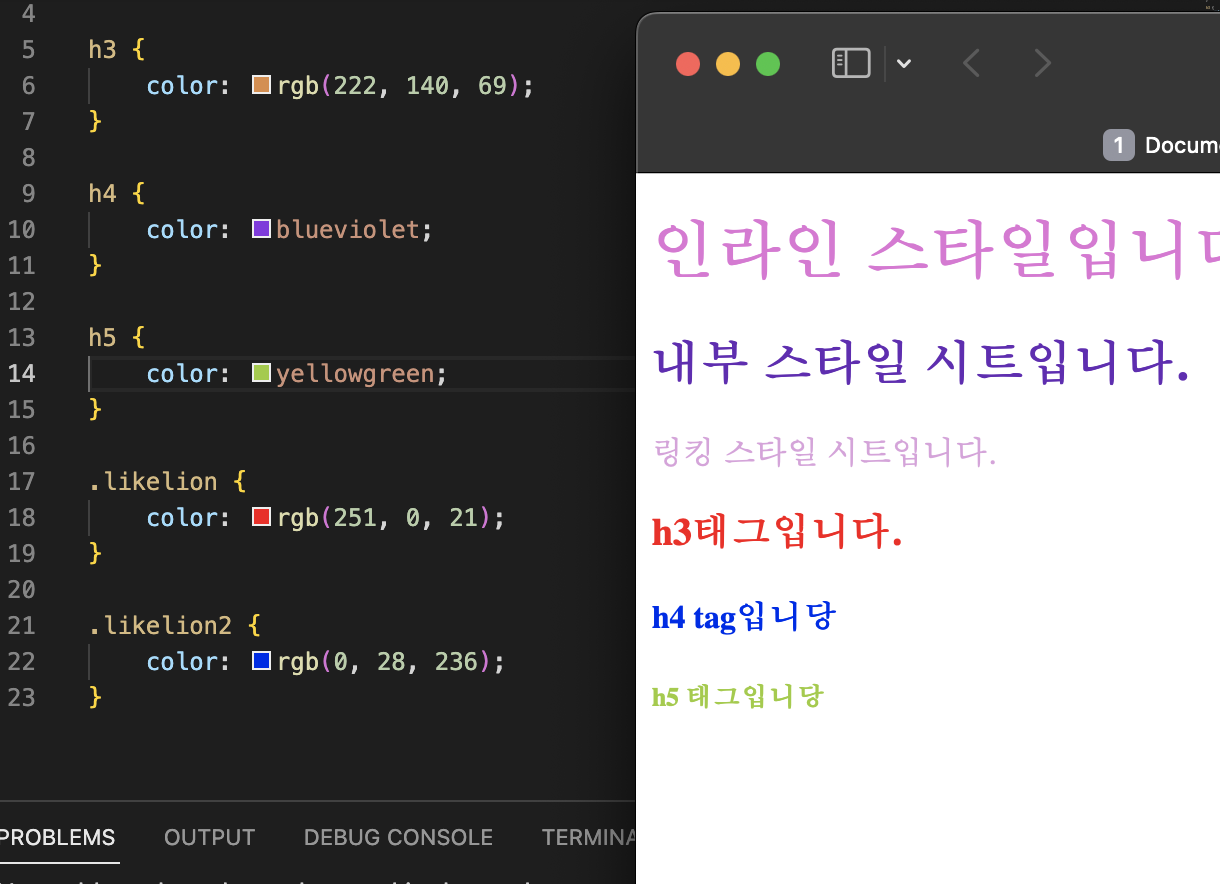The image size is (1220, 884).
Task: Click line number 5 in the gutter
Action: pos(27,50)
